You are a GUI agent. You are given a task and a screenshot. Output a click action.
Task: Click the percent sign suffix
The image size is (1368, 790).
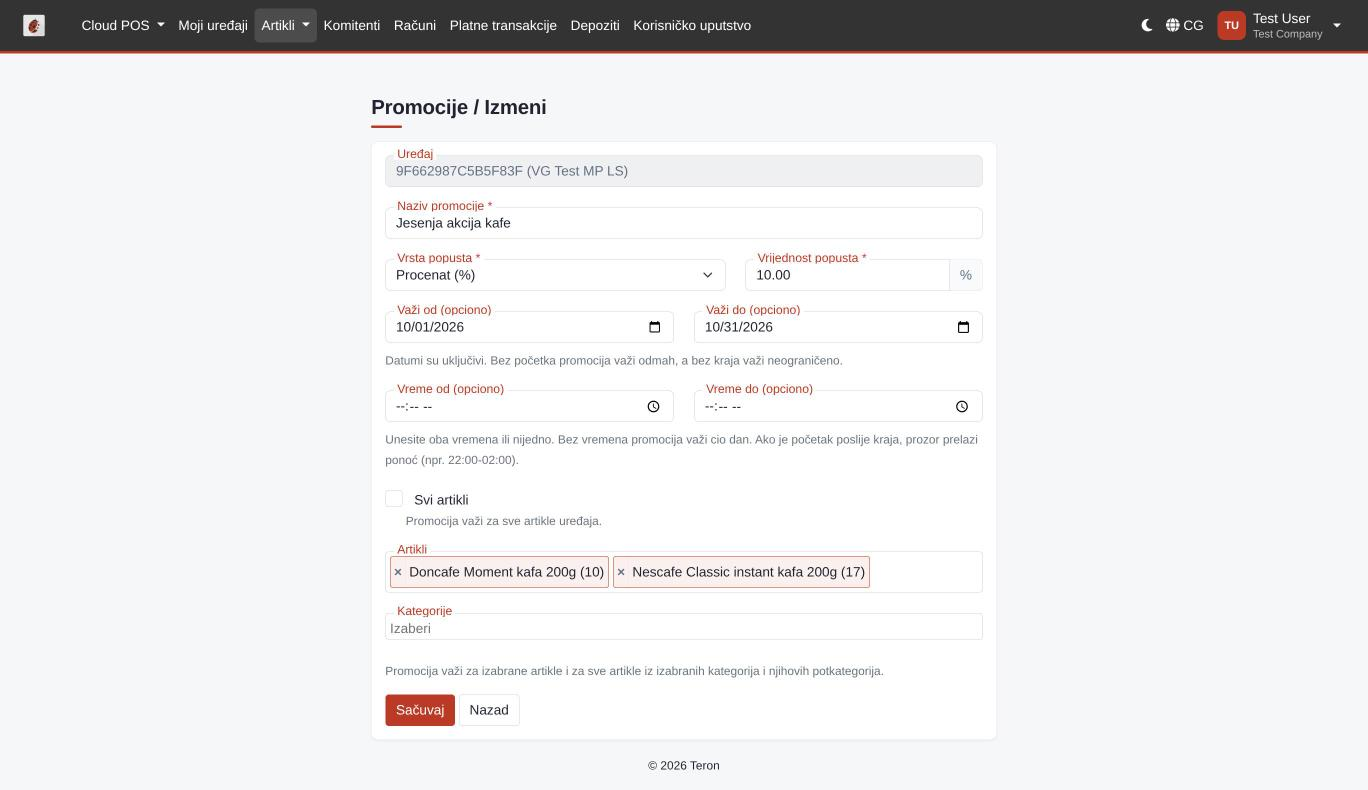966,275
